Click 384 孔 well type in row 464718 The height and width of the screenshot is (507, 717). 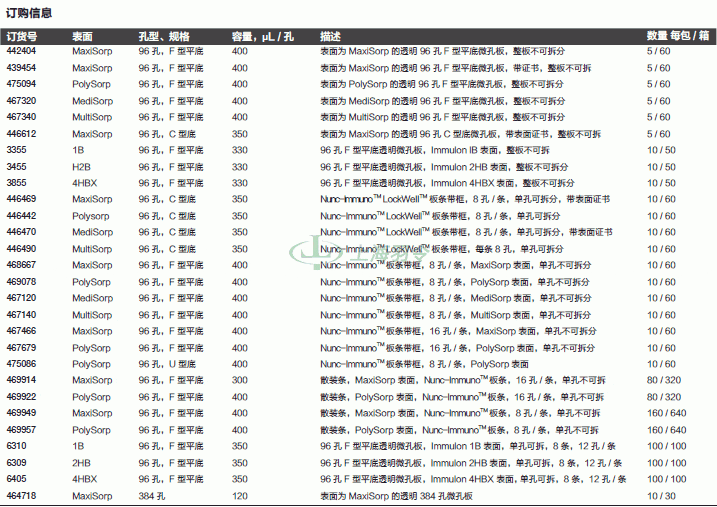tap(152, 496)
